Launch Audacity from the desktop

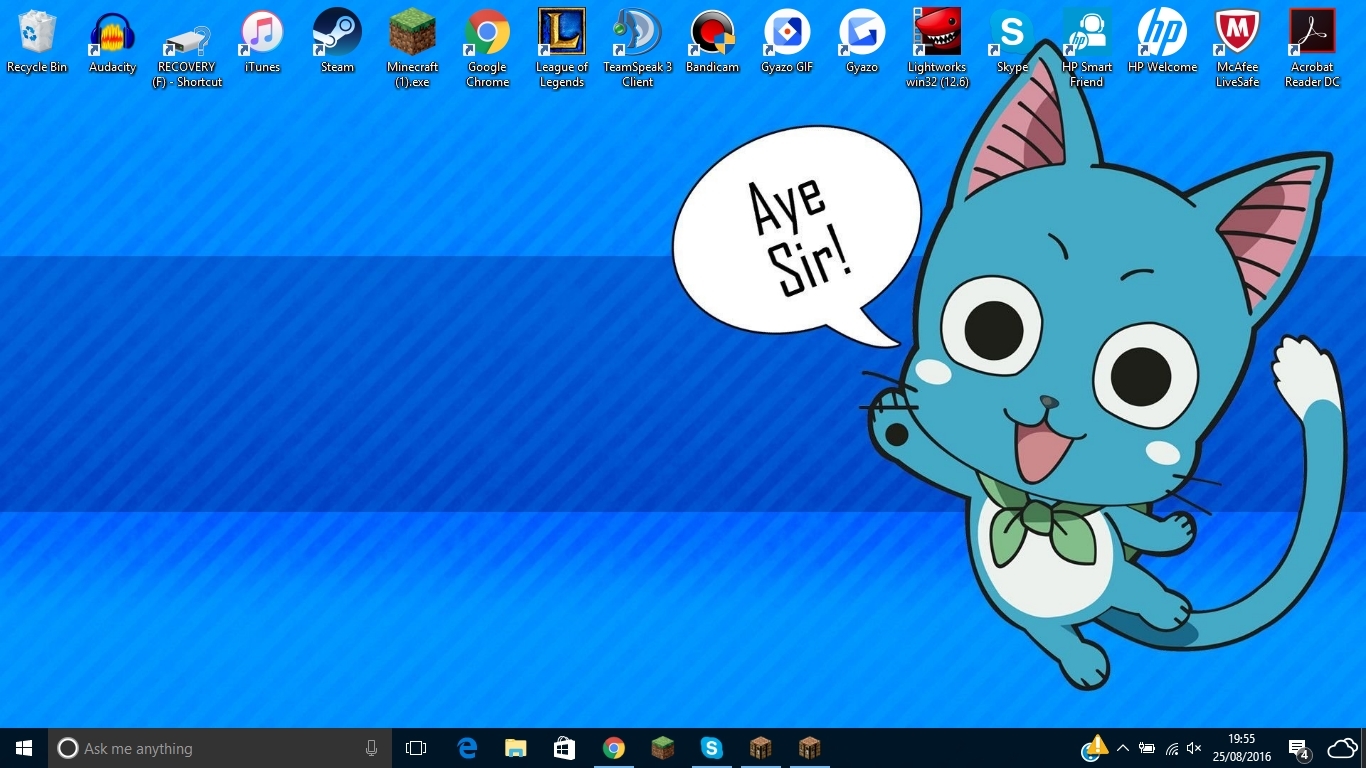point(112,42)
